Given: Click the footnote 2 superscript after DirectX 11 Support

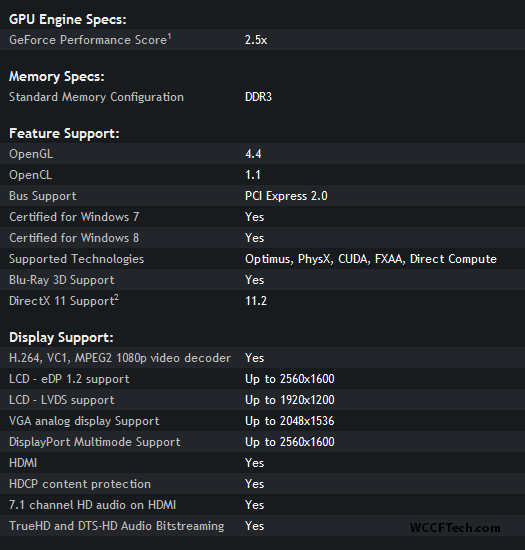Looking at the screenshot, I should click(116, 297).
